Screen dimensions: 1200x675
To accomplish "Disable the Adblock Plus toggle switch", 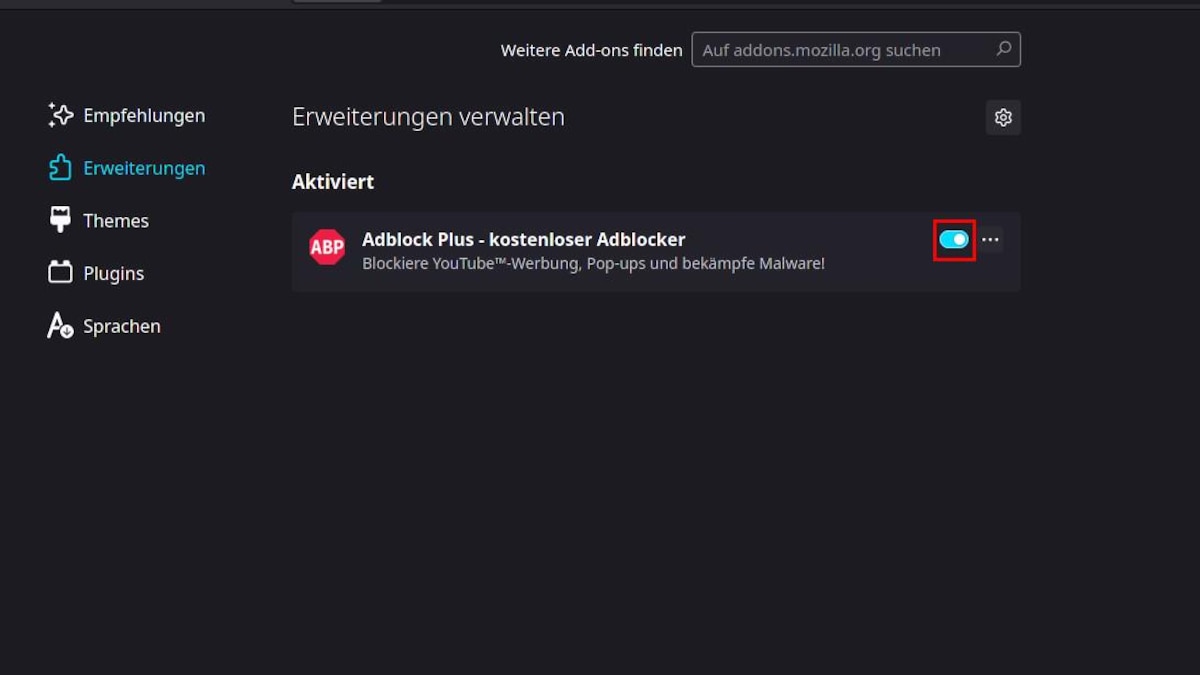I will (x=954, y=240).
